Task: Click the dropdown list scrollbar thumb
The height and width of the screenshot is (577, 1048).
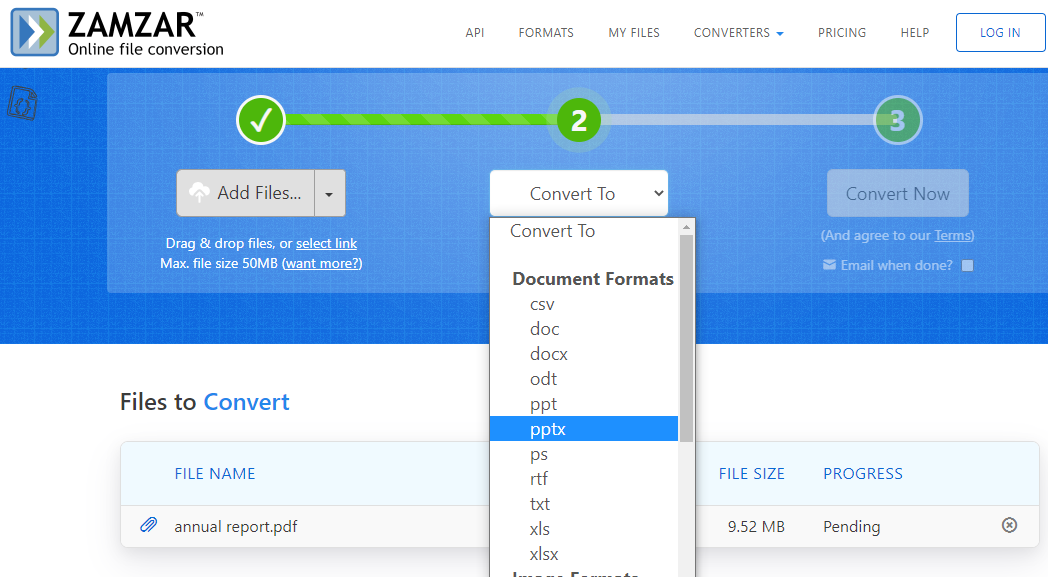Action: tap(686, 338)
